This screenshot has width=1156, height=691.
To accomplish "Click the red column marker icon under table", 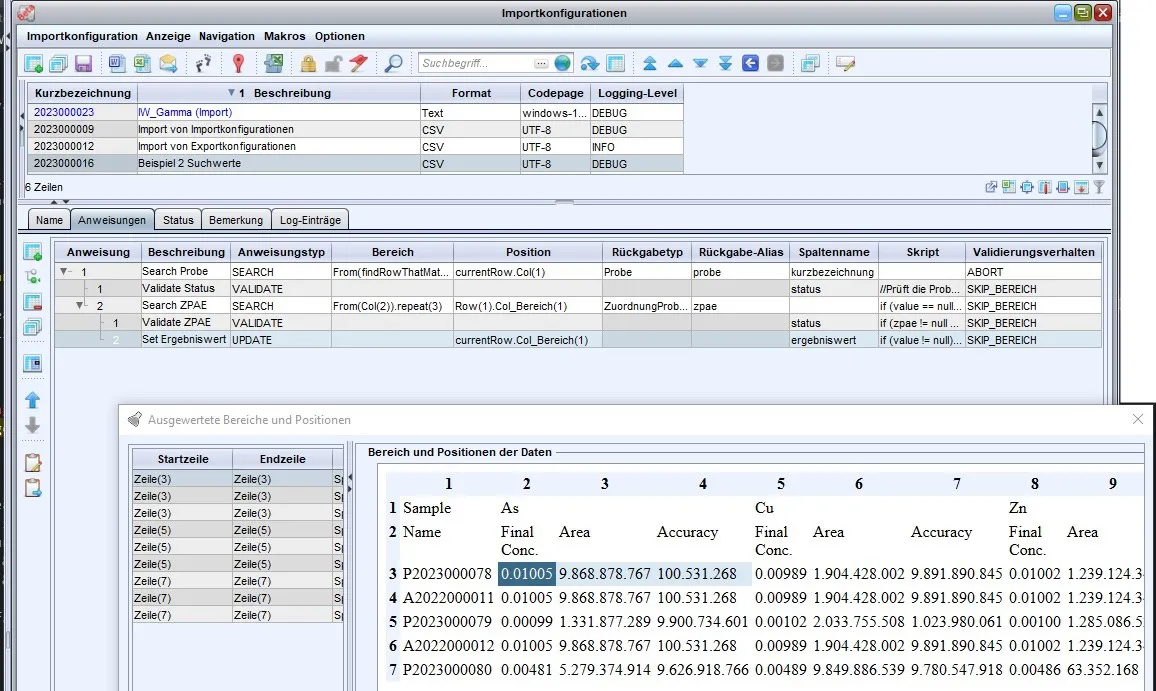I will pyautogui.click(x=1045, y=187).
